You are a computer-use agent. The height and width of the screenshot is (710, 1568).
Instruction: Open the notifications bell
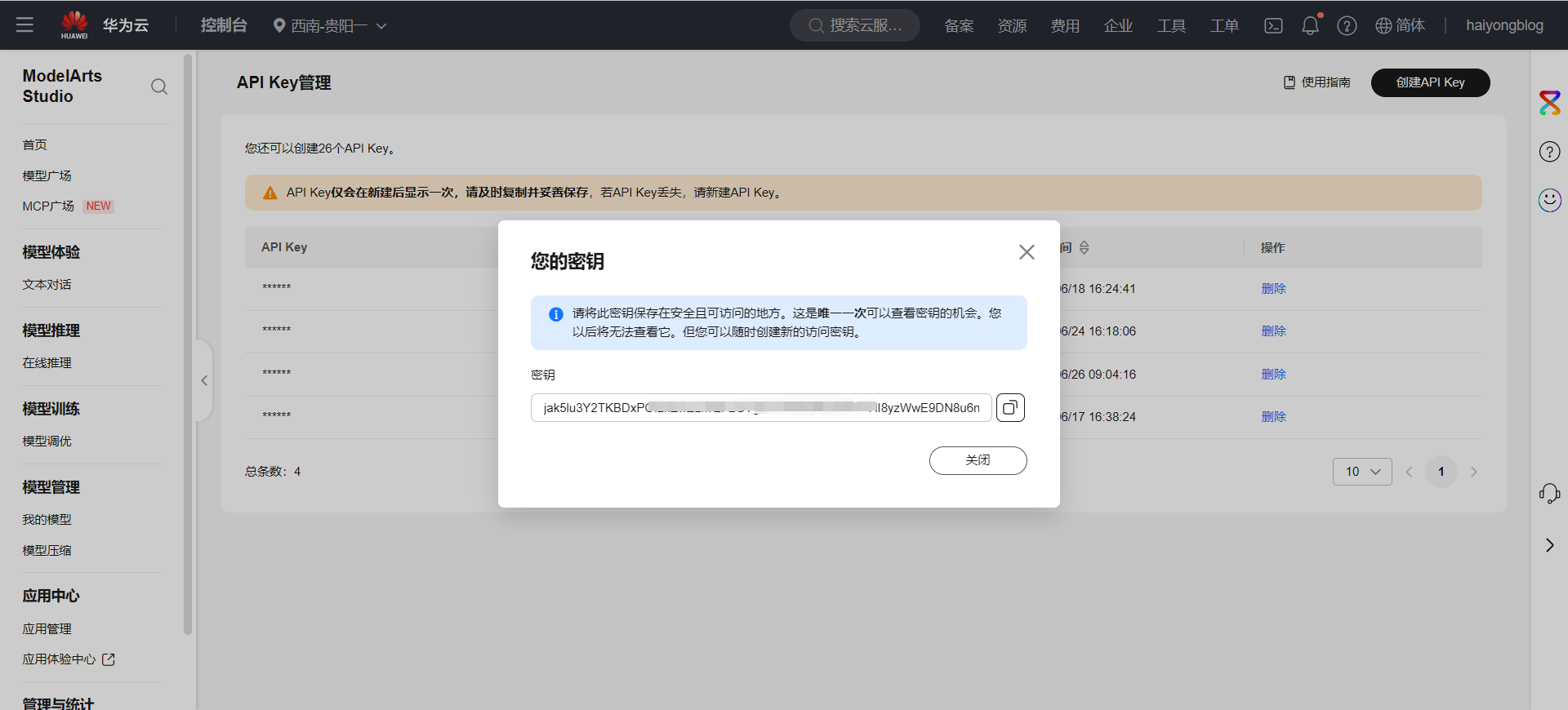click(1310, 26)
